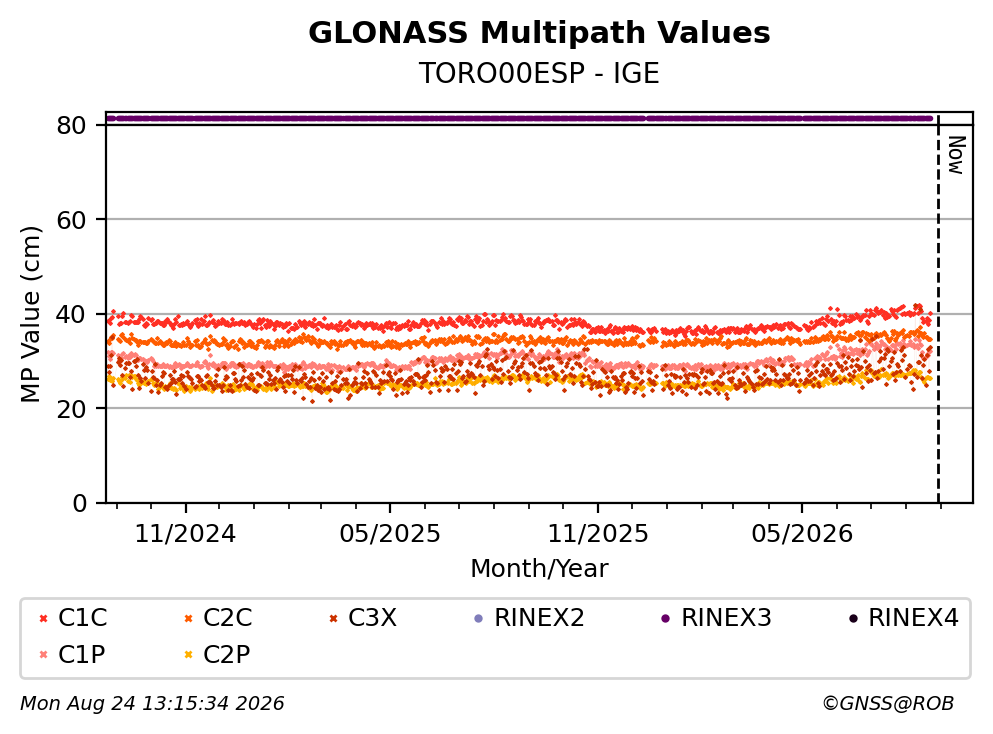Viewport: 993px width, 734px height.
Task: Click the 05/2026 tick label
Action: [802, 534]
